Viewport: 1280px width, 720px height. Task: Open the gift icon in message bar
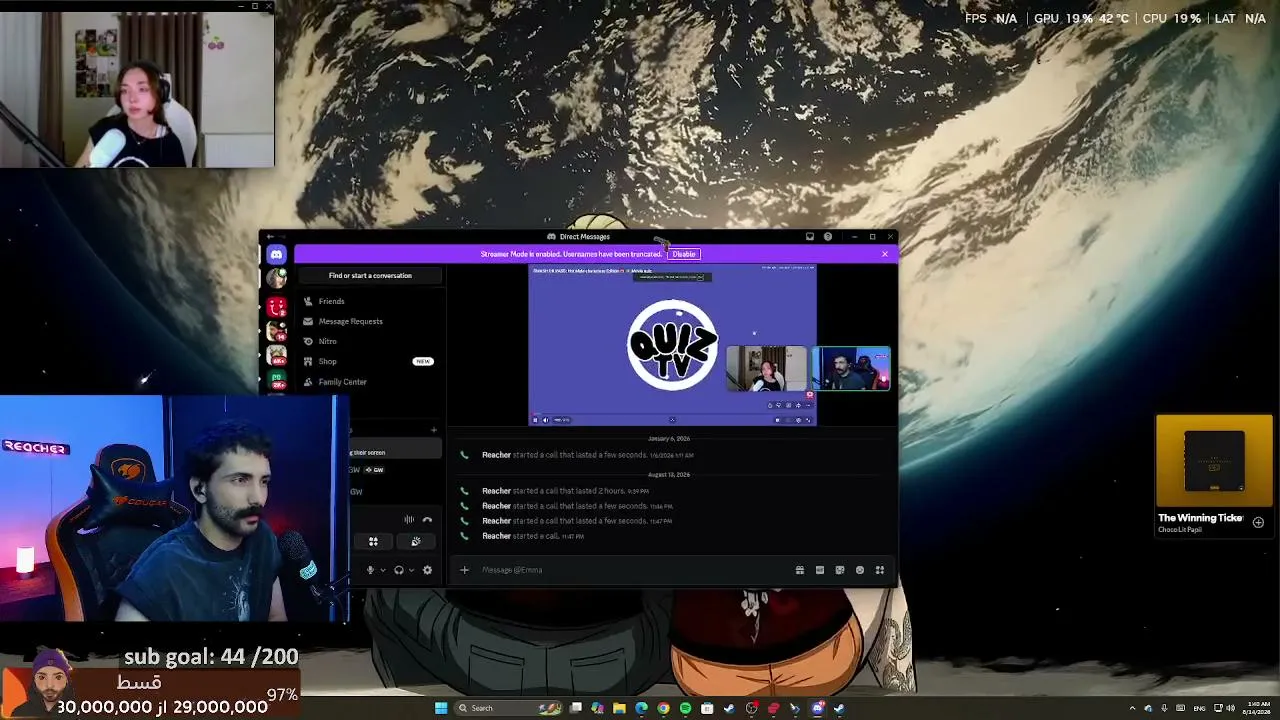click(x=800, y=570)
